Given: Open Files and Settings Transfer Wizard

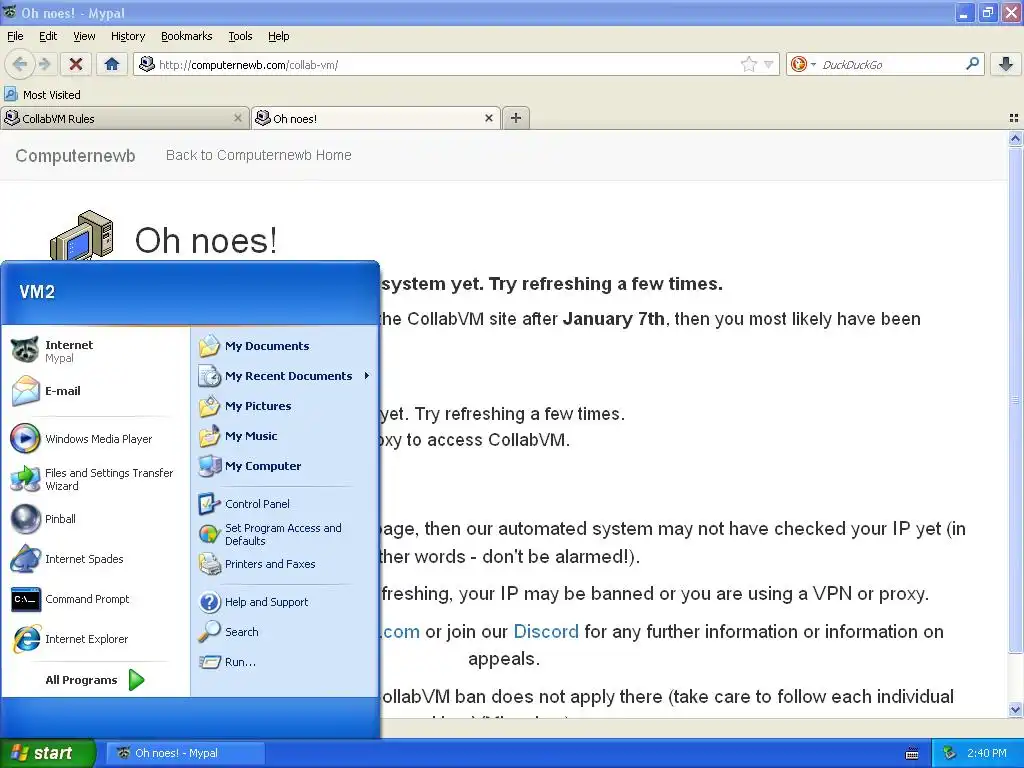Looking at the screenshot, I should click(x=95, y=479).
